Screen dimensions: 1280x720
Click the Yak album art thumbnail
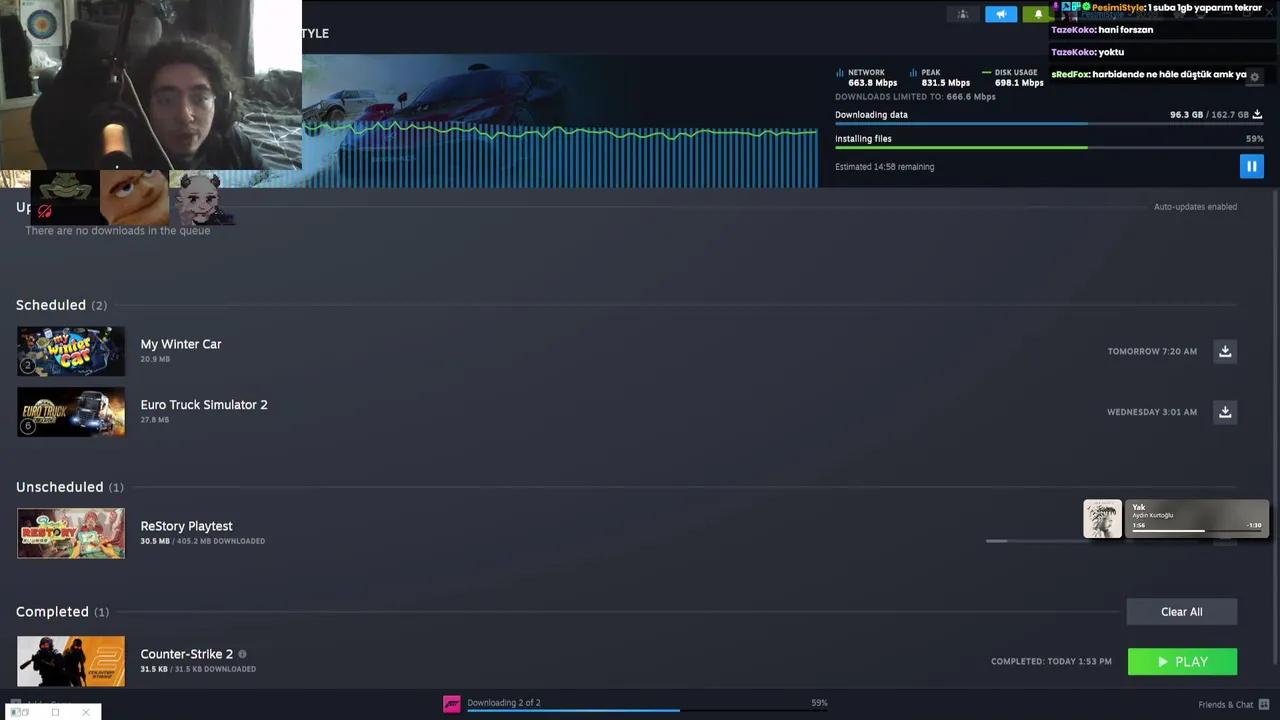tap(1102, 519)
